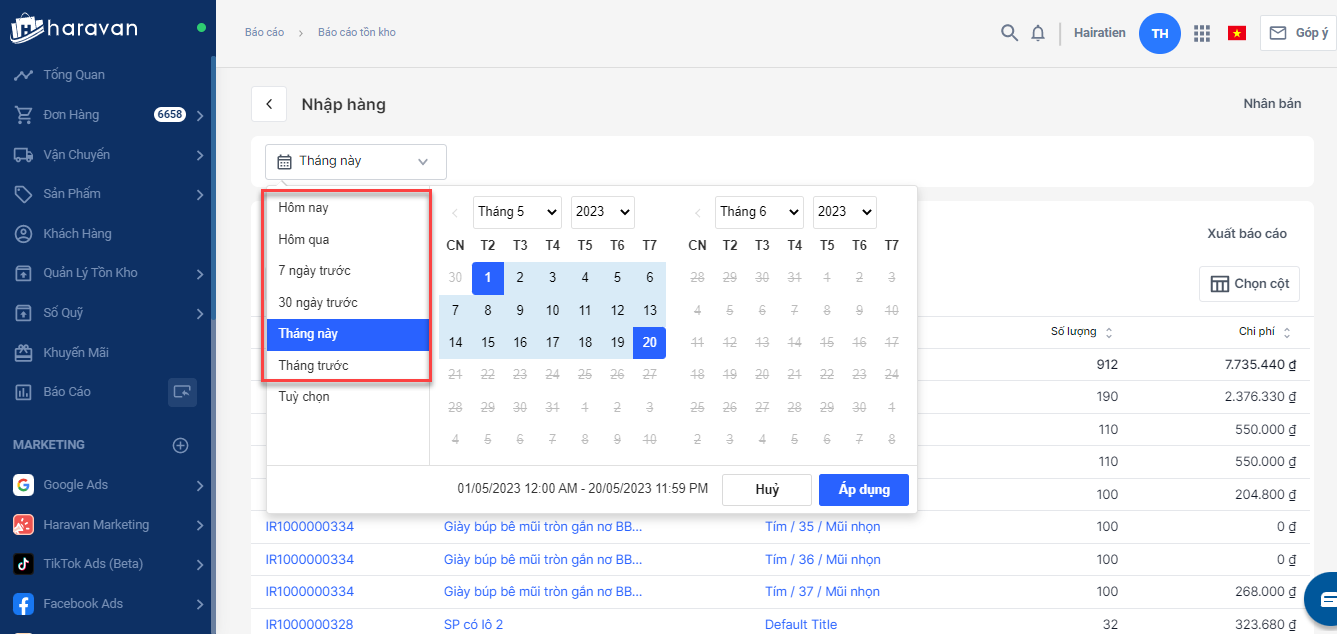Click the back arrow beside Nhập hàng

pos(268,105)
